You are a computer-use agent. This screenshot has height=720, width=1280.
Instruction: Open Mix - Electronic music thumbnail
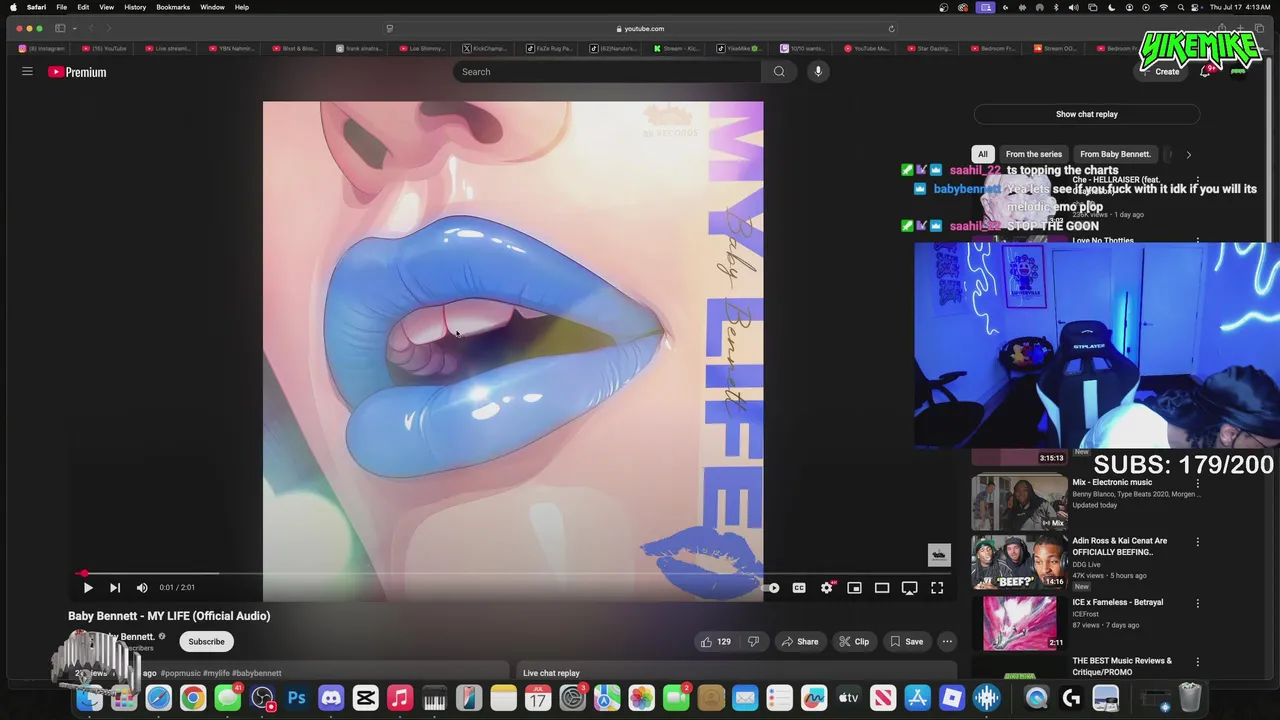coord(1019,502)
